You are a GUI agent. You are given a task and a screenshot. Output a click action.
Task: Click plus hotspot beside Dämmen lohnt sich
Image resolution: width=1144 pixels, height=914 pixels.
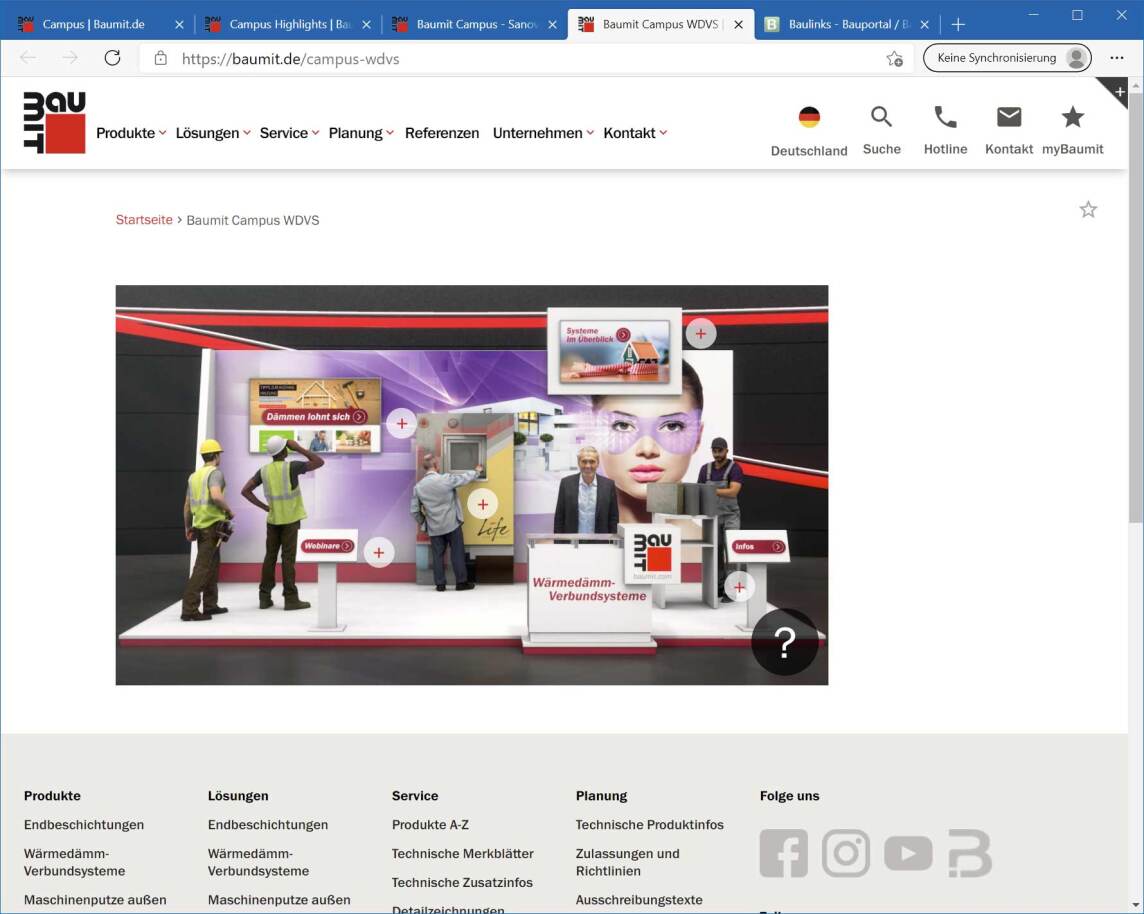point(401,423)
